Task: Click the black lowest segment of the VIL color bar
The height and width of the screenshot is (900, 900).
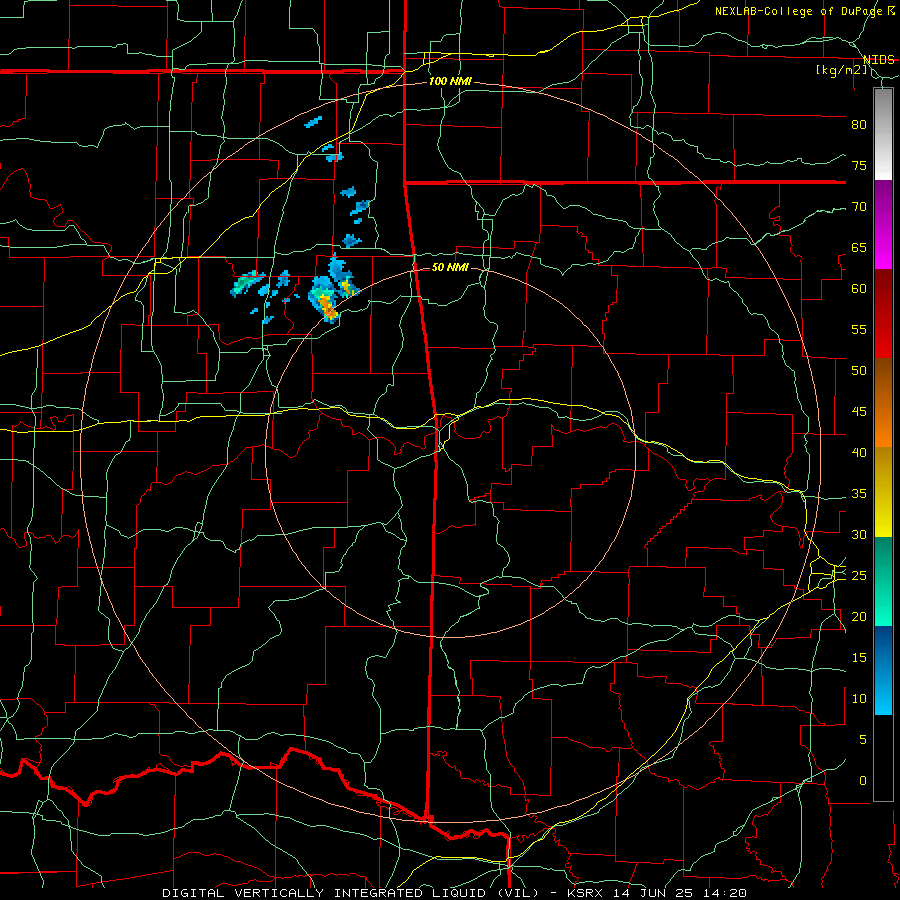Action: (x=883, y=758)
